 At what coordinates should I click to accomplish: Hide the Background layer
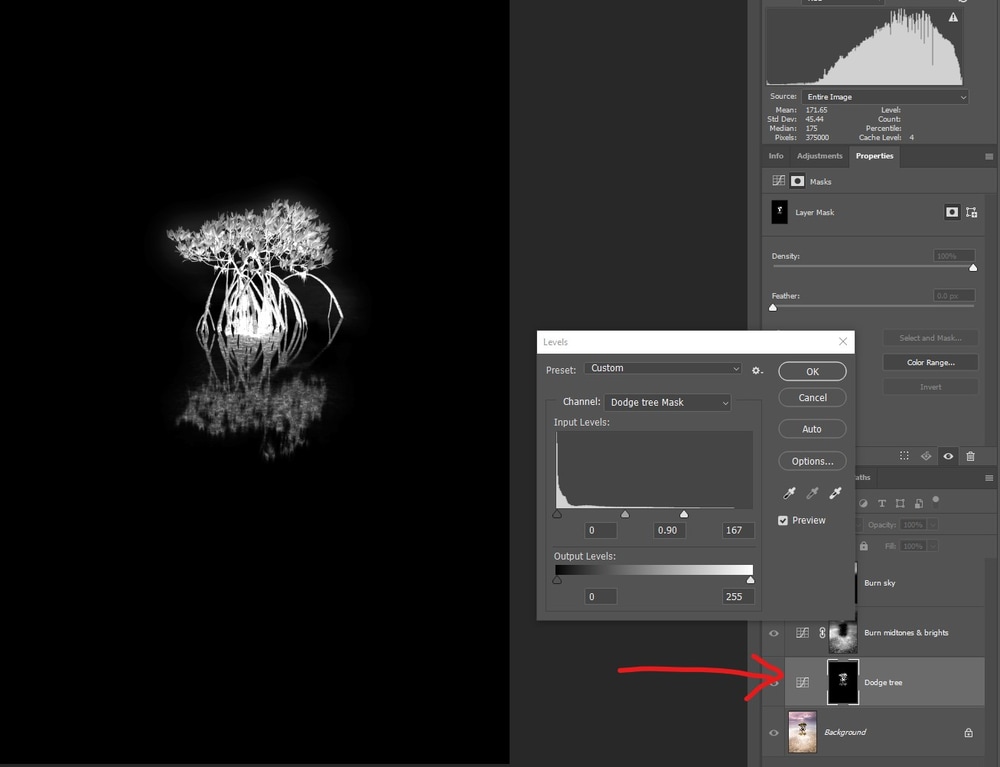(x=774, y=733)
